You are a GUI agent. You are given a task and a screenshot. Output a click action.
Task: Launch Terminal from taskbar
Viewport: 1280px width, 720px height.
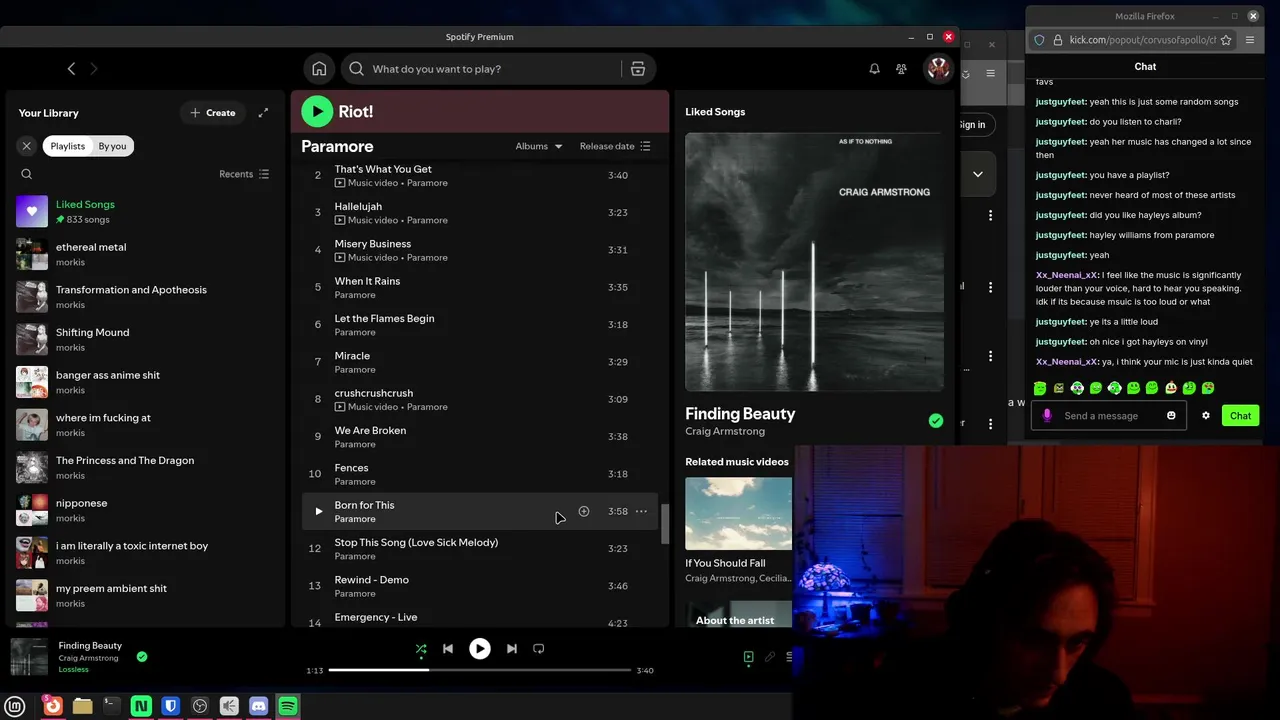click(112, 706)
